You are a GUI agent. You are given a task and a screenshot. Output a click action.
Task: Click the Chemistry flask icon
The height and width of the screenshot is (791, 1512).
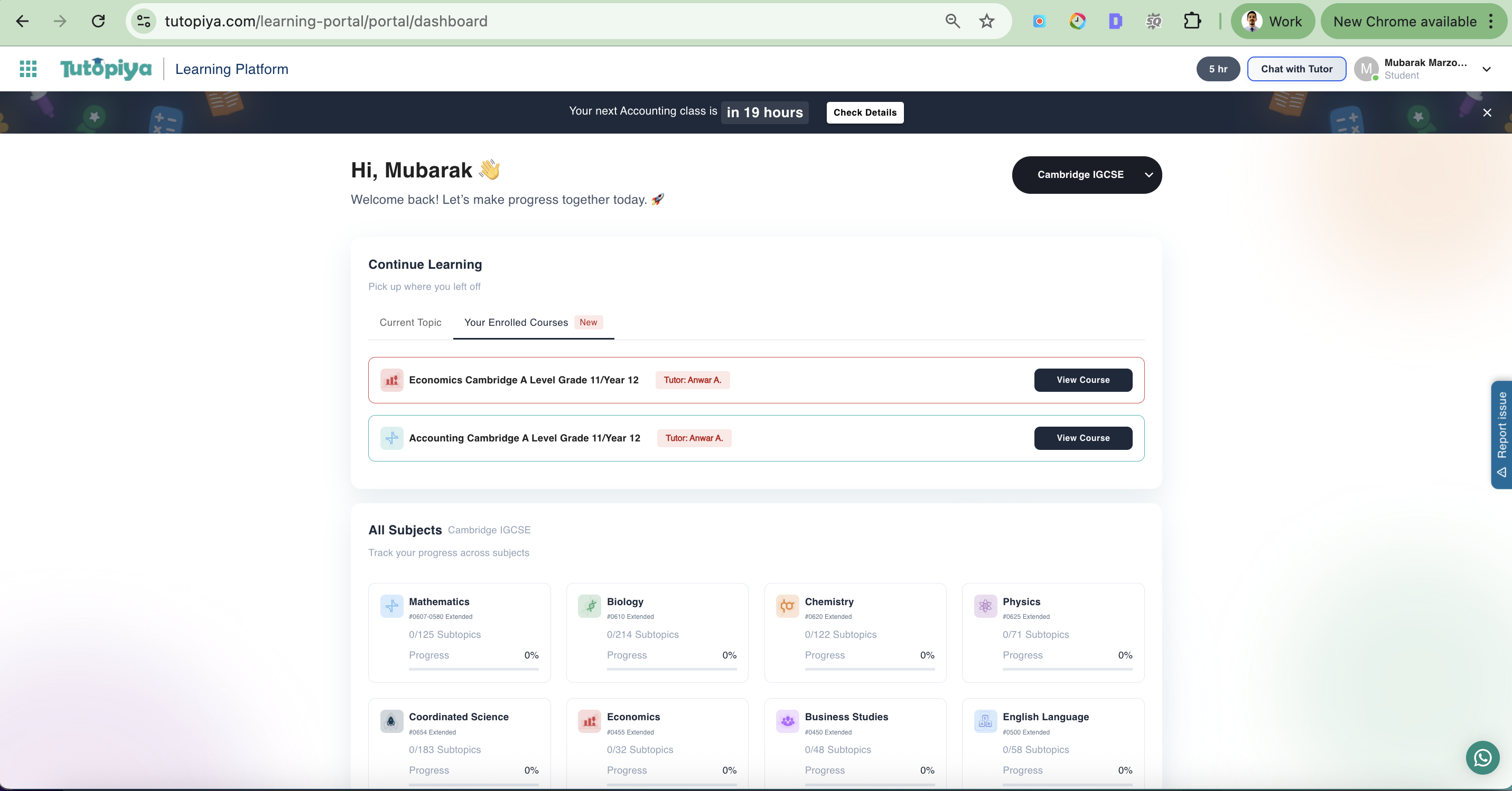787,606
